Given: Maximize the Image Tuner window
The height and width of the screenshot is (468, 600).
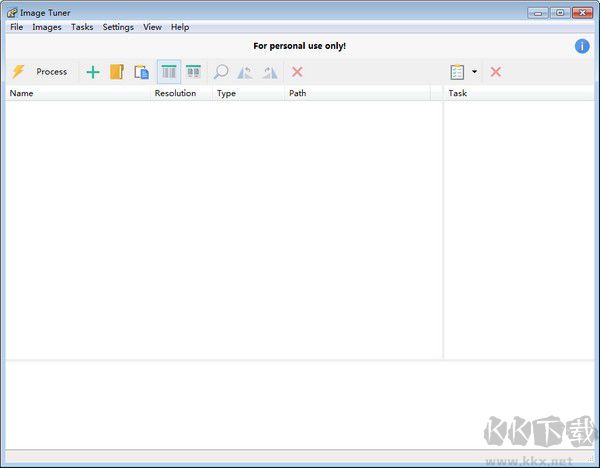Looking at the screenshot, I should point(560,13).
